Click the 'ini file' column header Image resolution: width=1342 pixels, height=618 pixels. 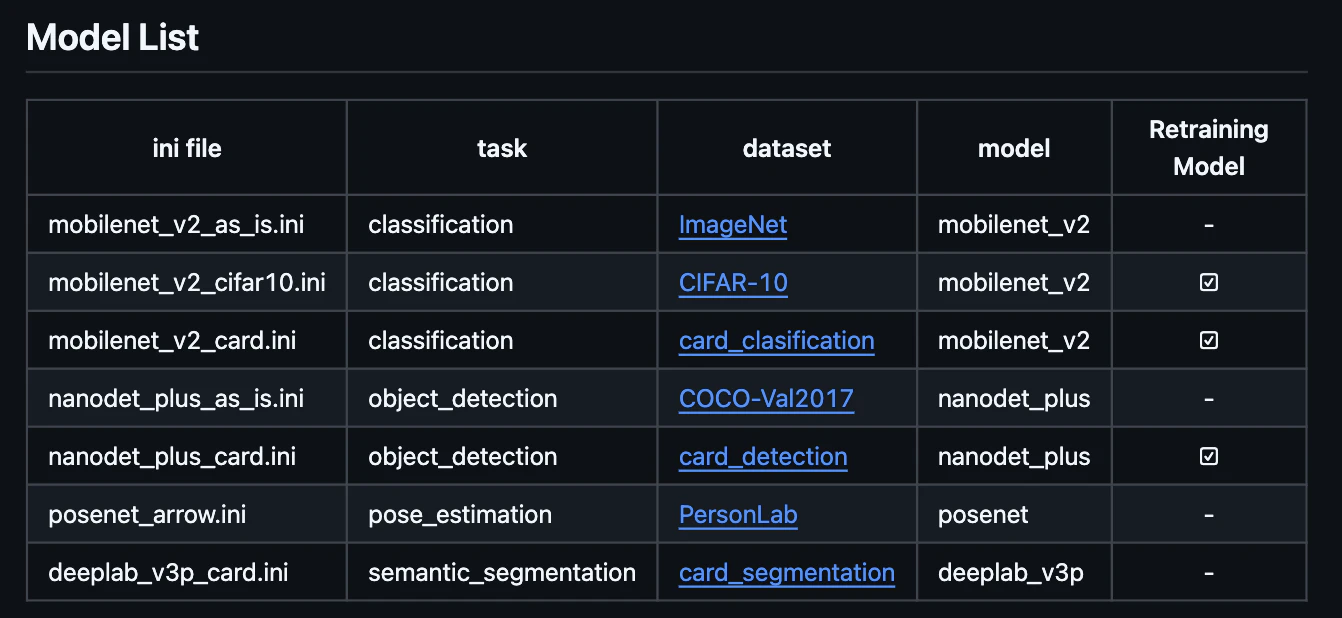[x=187, y=149]
